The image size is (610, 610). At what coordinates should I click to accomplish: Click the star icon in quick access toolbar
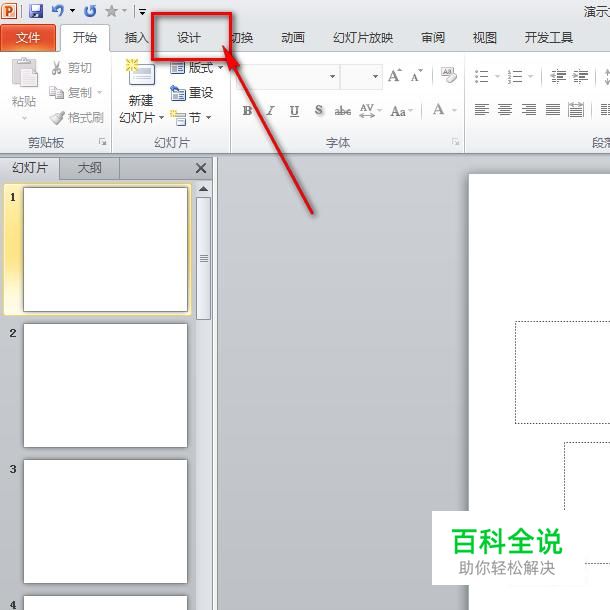(x=112, y=11)
